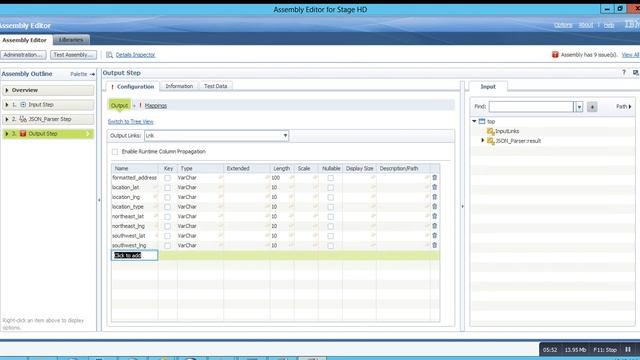This screenshot has height=360, width=640.
Task: Remove location_lng column via trash icon
Action: coord(434,197)
